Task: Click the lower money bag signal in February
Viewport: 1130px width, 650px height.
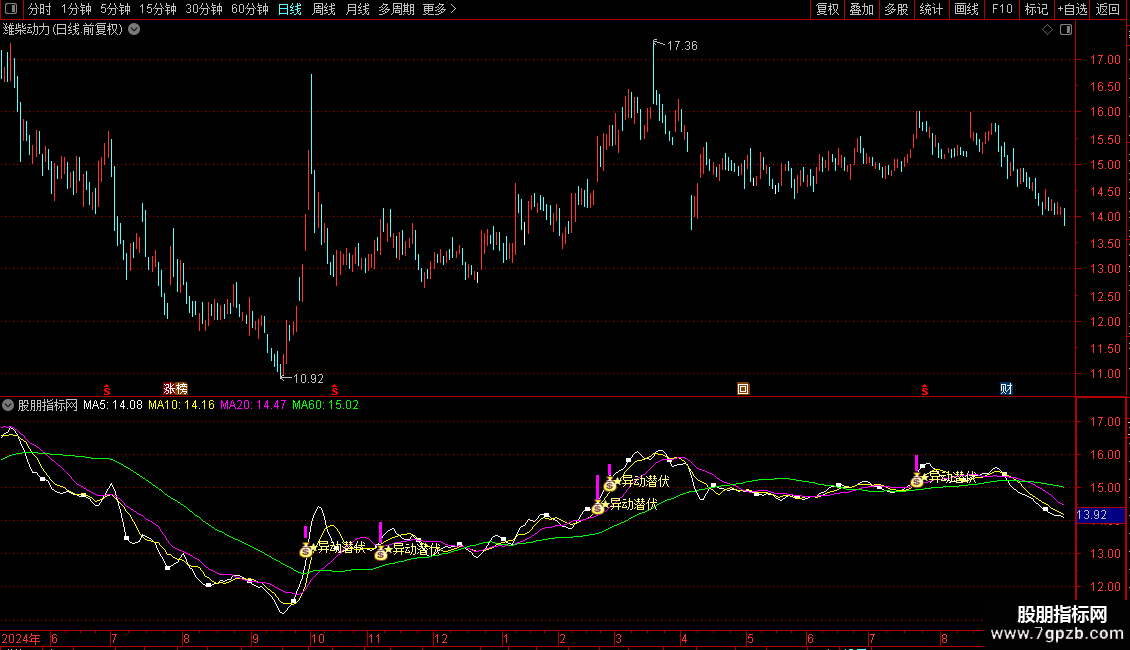Action: [x=598, y=507]
